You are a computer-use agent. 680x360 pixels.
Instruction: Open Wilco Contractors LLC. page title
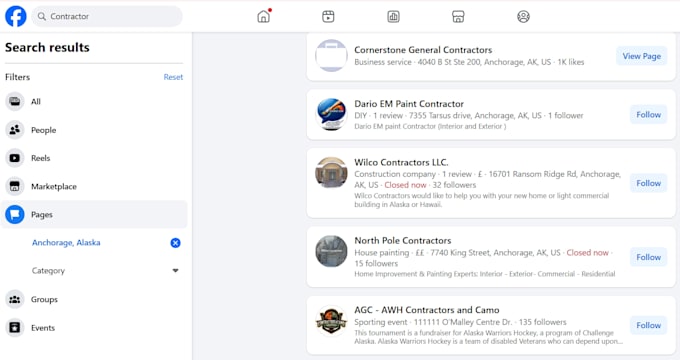coord(401,162)
